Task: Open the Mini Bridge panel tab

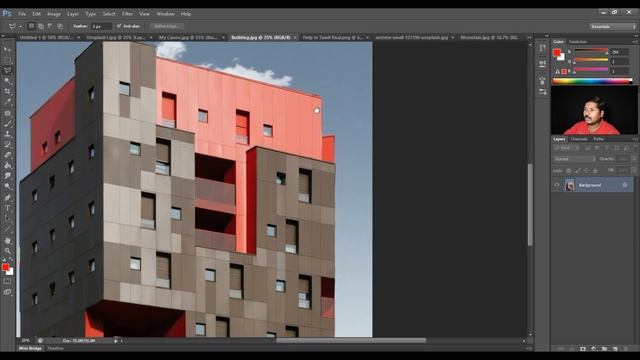Action: pos(30,349)
